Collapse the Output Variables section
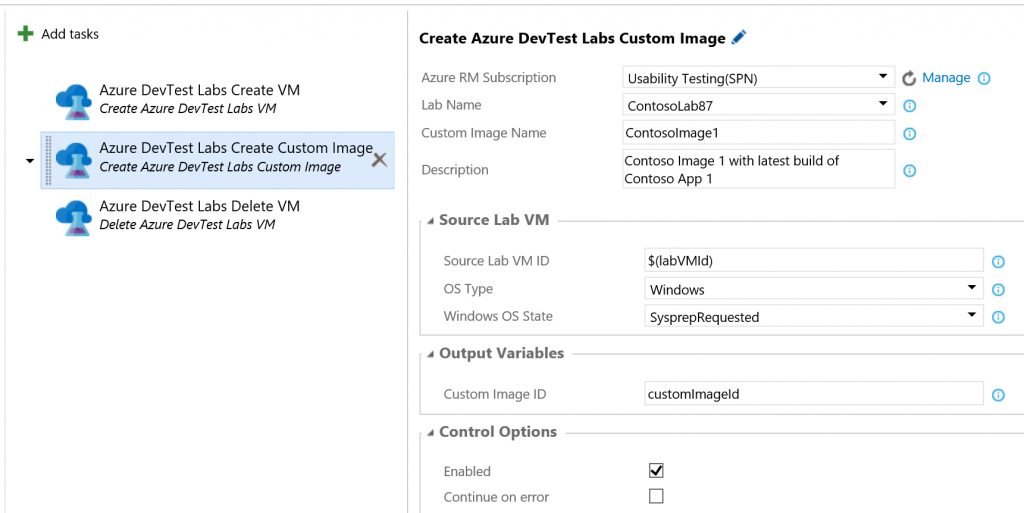The width and height of the screenshot is (1024, 513). (x=430, y=354)
